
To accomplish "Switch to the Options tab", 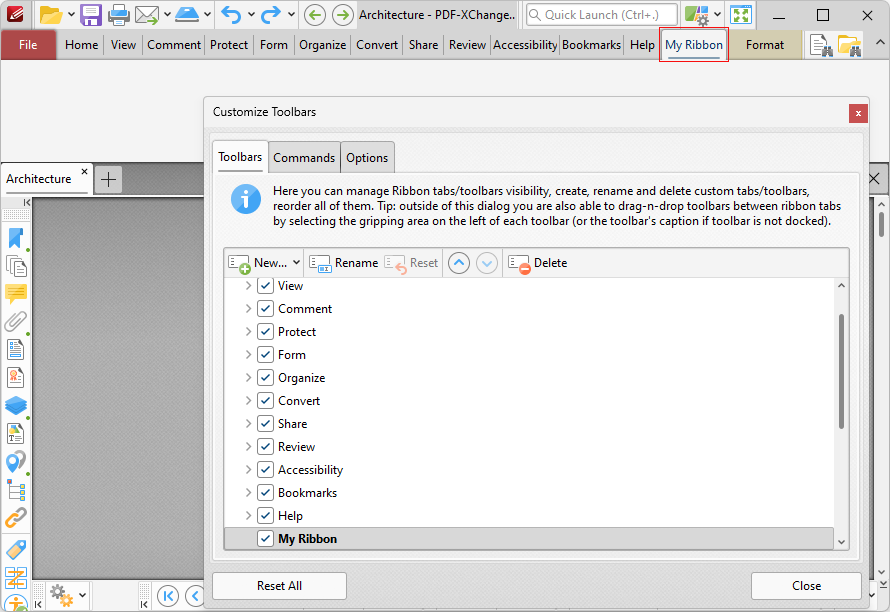I will pos(367,158).
